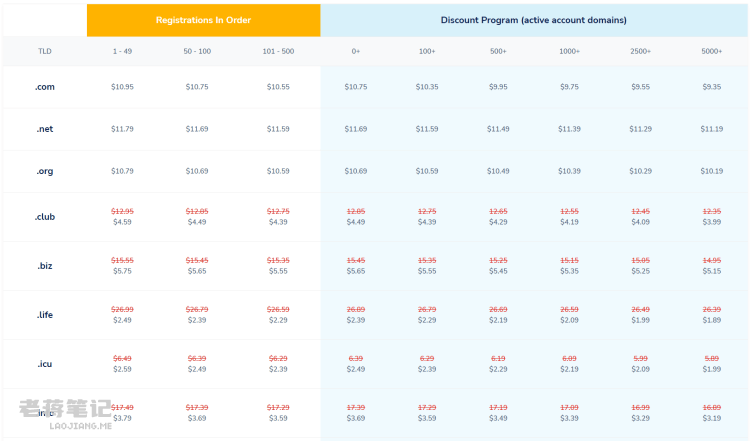Viewport: 750px width, 441px height.
Task: Select the .icu TLD label
Action: [x=44, y=364]
